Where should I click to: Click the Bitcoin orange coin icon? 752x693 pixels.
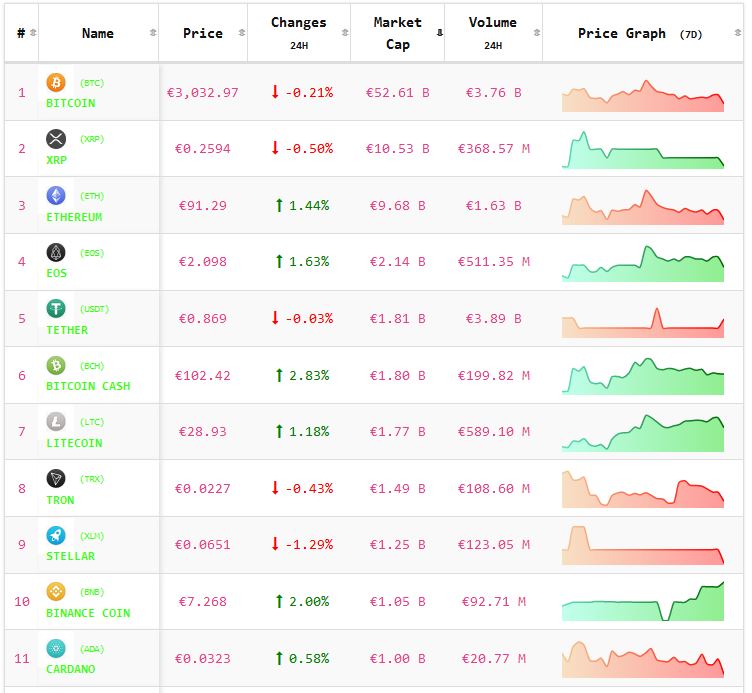(56, 82)
